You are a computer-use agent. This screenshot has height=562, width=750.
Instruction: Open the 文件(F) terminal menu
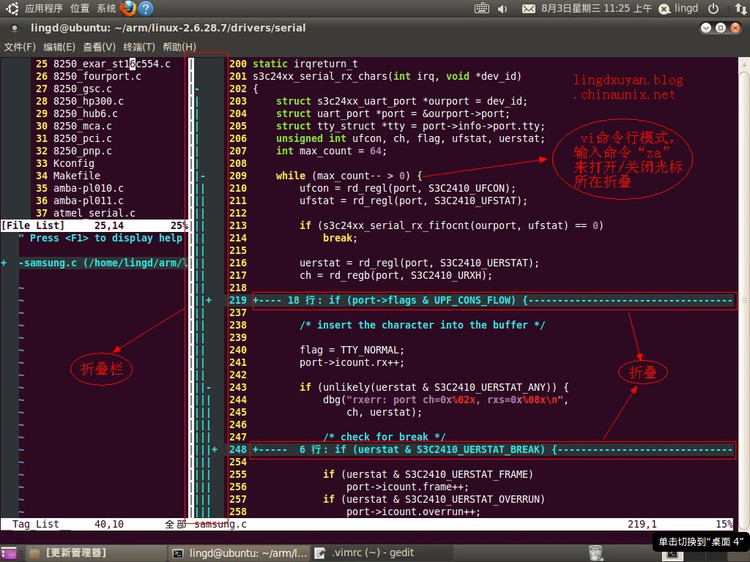point(20,47)
